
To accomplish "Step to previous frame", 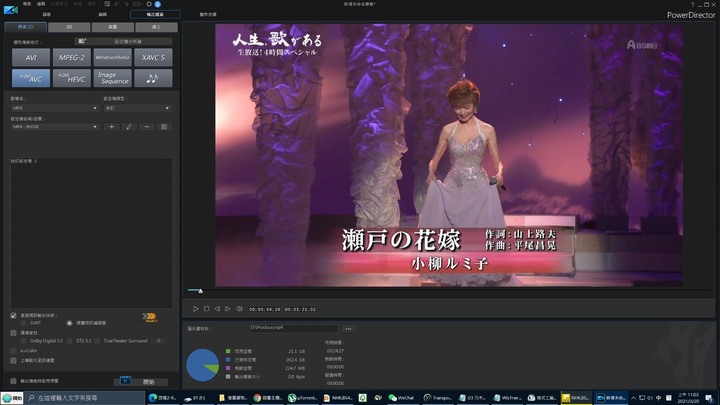I will pyautogui.click(x=217, y=309).
